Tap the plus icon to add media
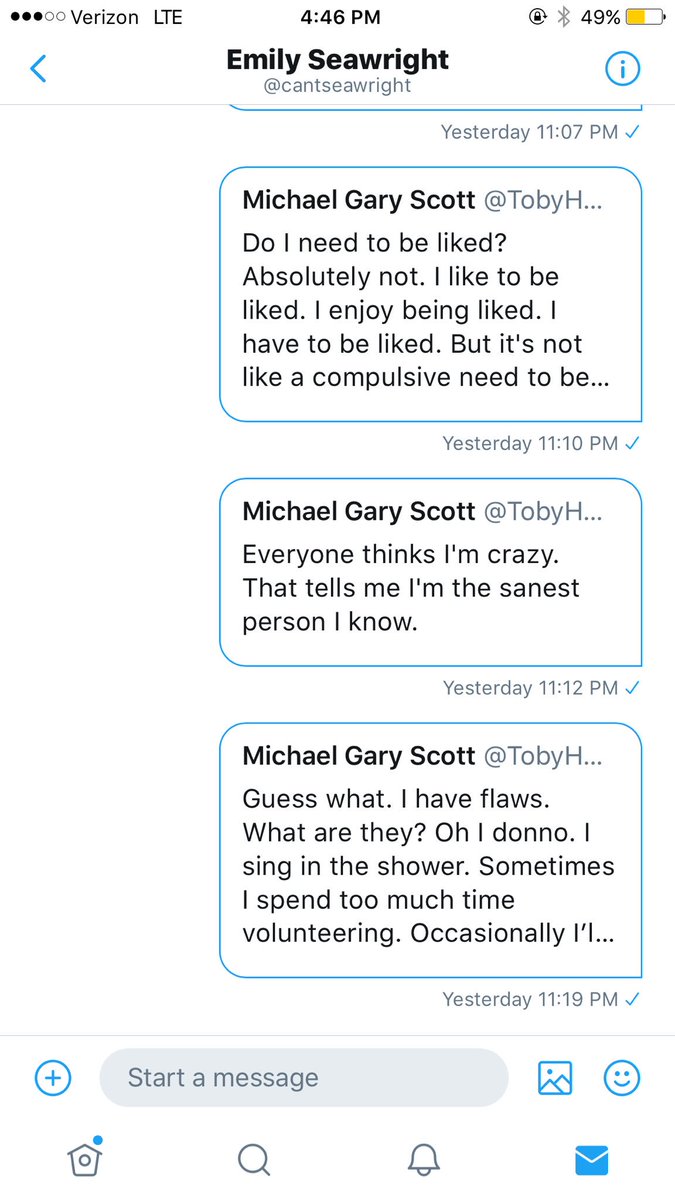This screenshot has height=1200, width=675. [x=52, y=1078]
